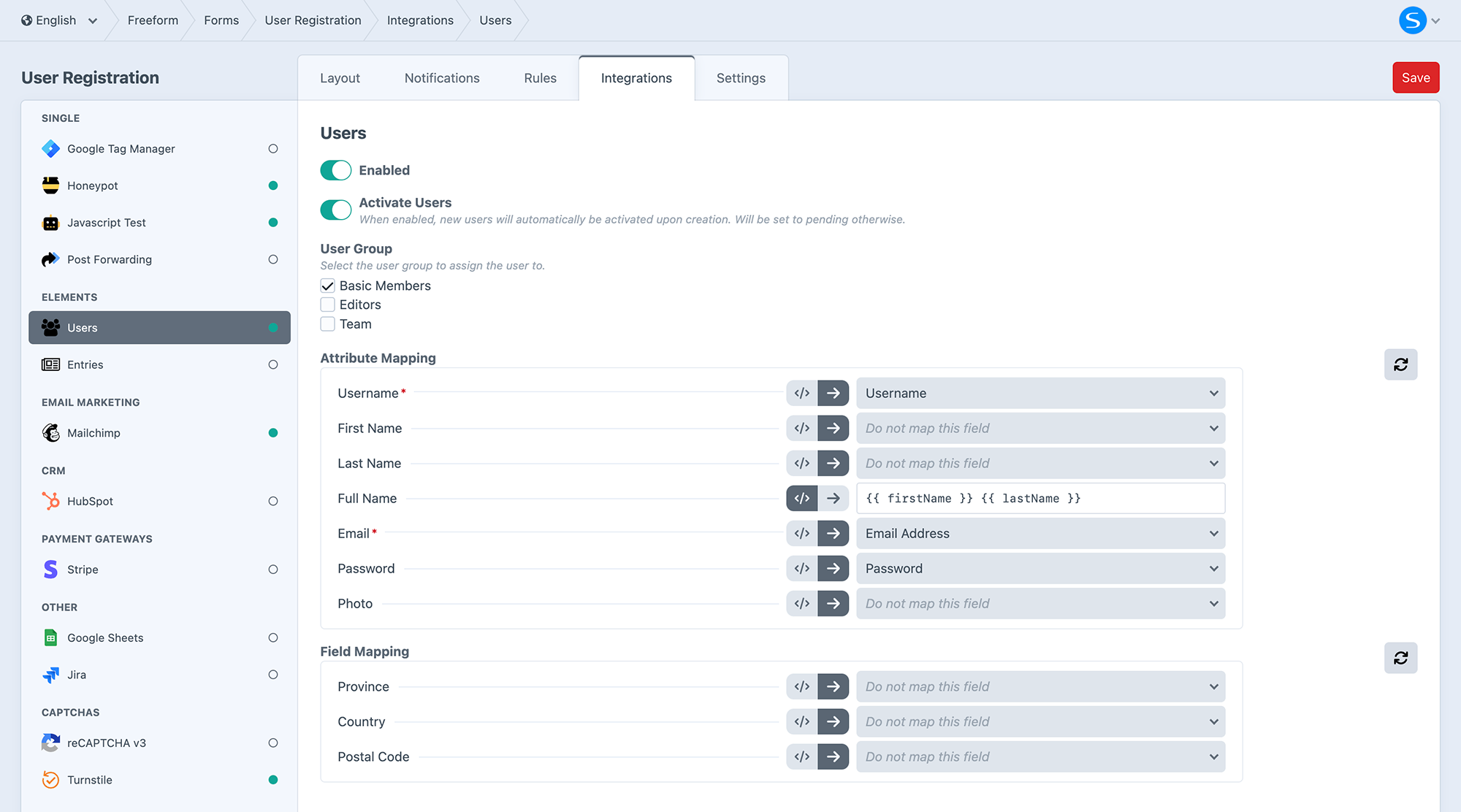Refresh the Attribute Mapping fields
The width and height of the screenshot is (1461, 812).
point(1400,364)
